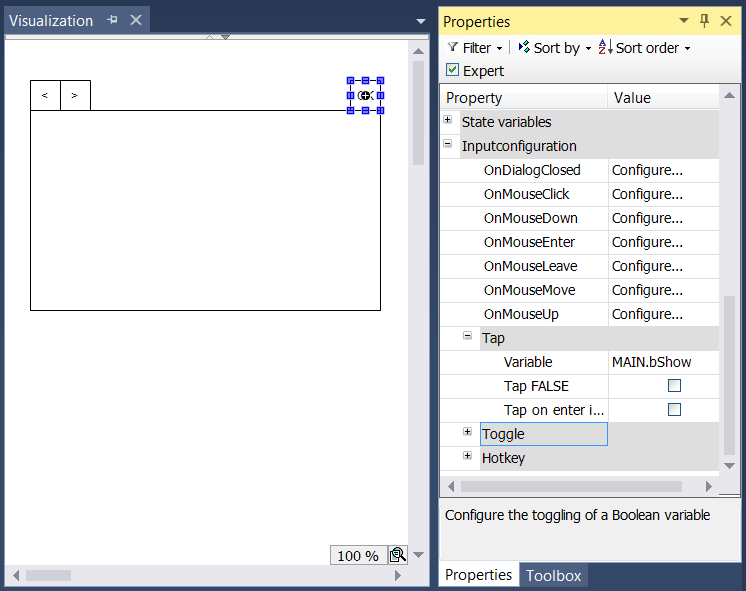Toggle auto-hide pin on Properties panel
The image size is (746, 591).
(x=705, y=20)
